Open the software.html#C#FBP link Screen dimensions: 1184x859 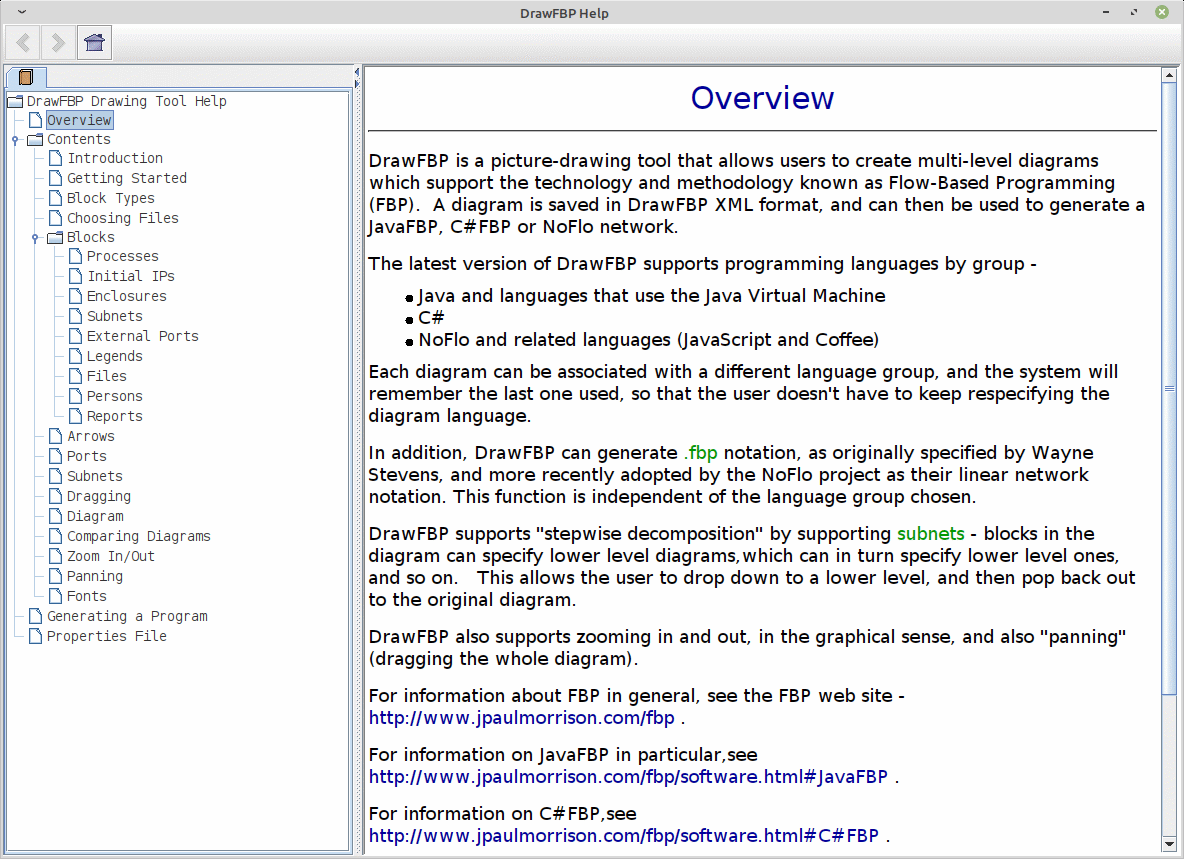(x=624, y=836)
